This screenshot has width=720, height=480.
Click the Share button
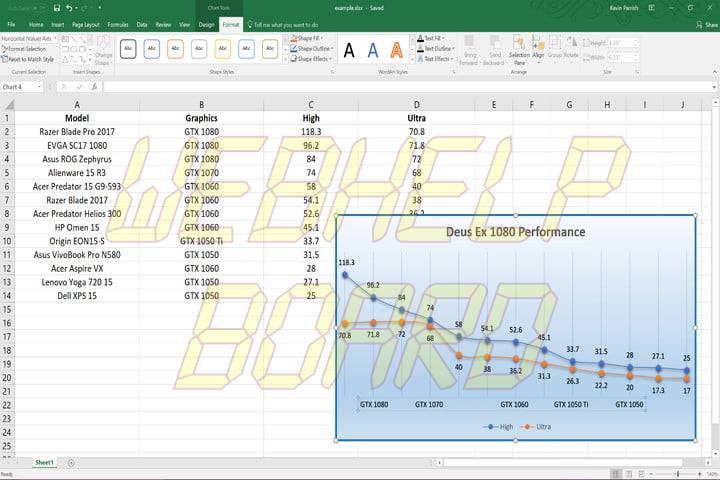(x=707, y=24)
